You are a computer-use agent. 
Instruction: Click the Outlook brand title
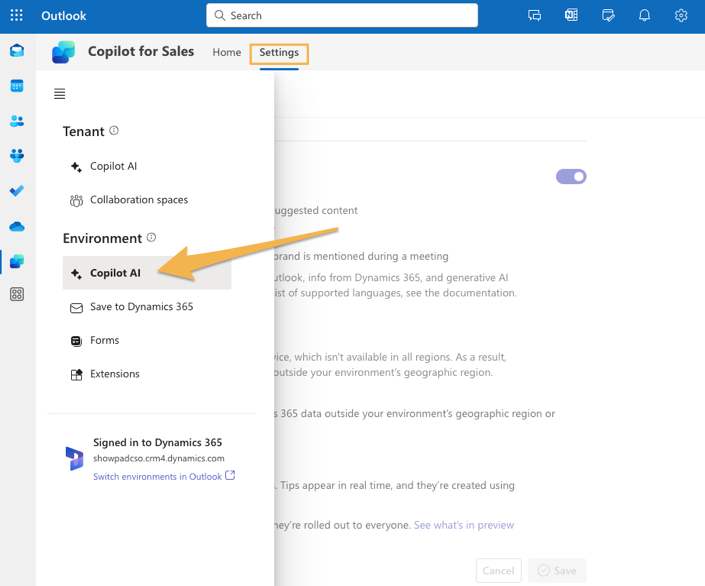pos(63,16)
